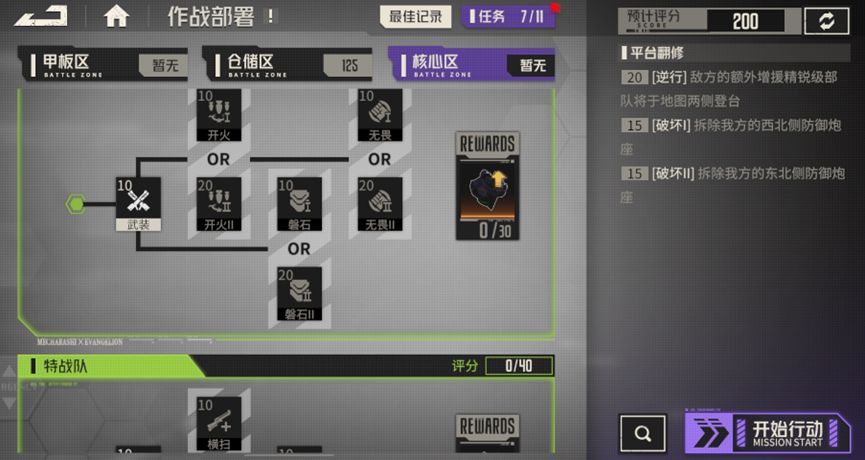Go back with the return arrow icon

41,17
